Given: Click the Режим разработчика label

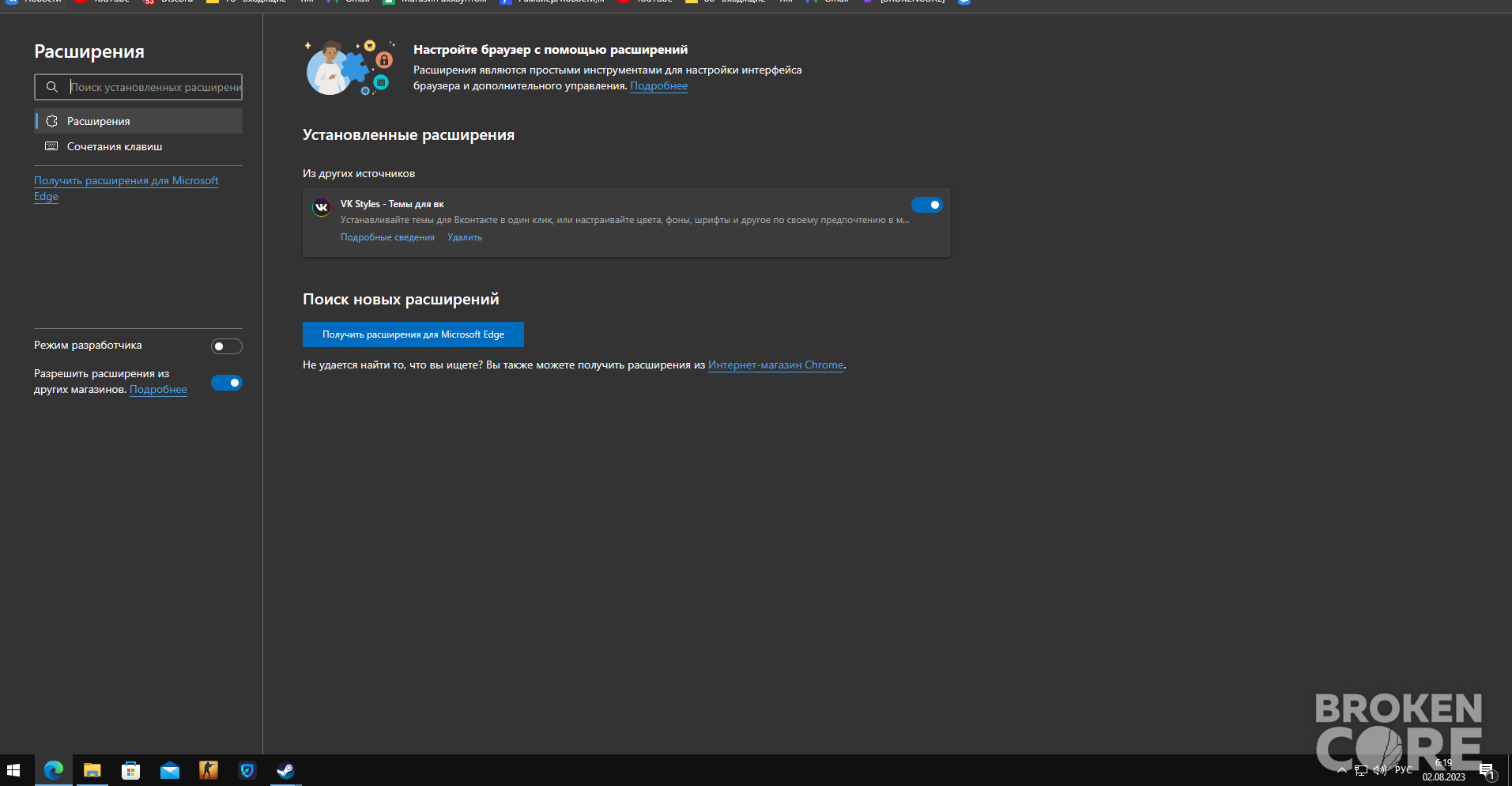Looking at the screenshot, I should (88, 346).
